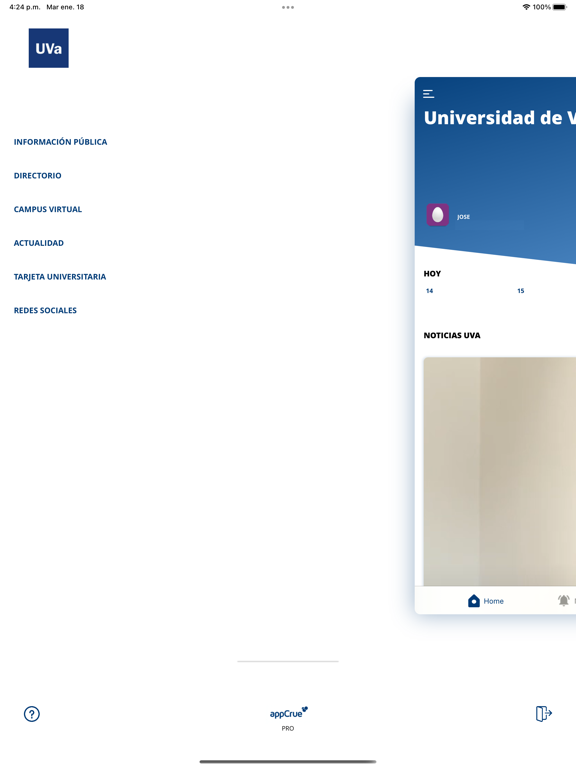Select the Home tab icon
576x768 pixels.
(x=474, y=601)
